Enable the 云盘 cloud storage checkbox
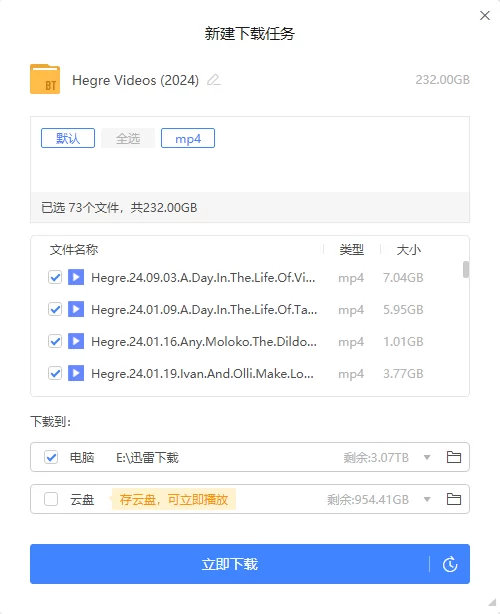Screen dimensions: 500x614 51,499
